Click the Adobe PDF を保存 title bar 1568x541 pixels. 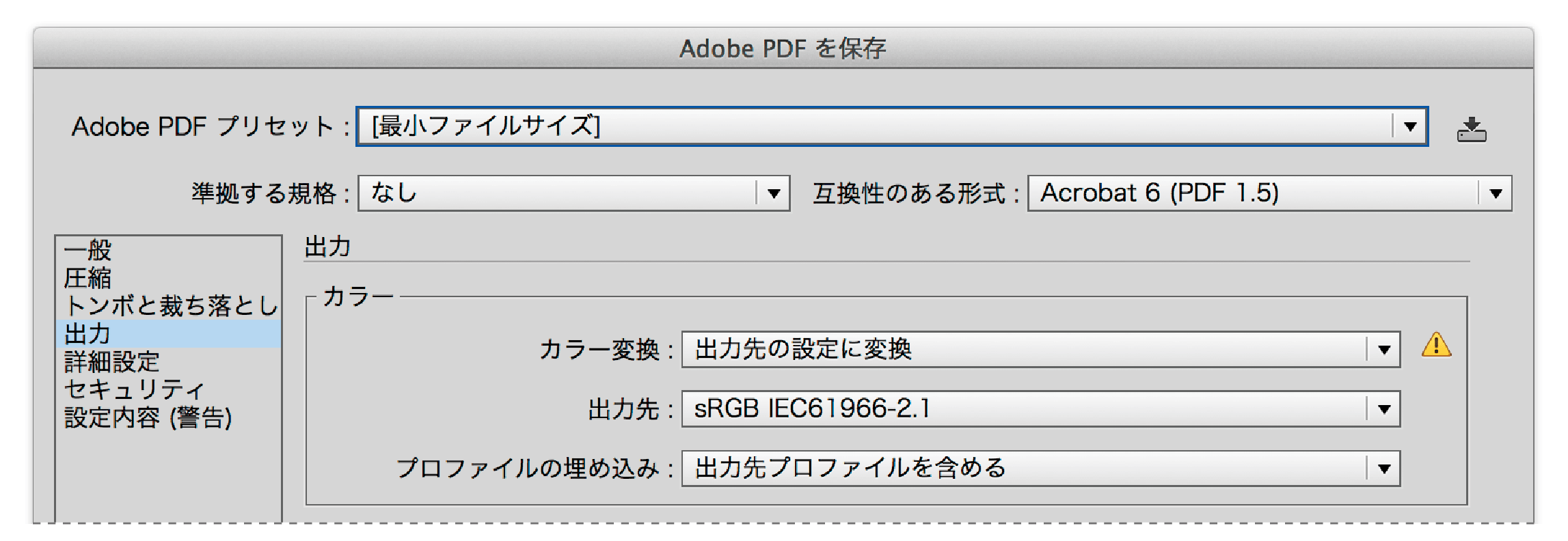tap(783, 48)
